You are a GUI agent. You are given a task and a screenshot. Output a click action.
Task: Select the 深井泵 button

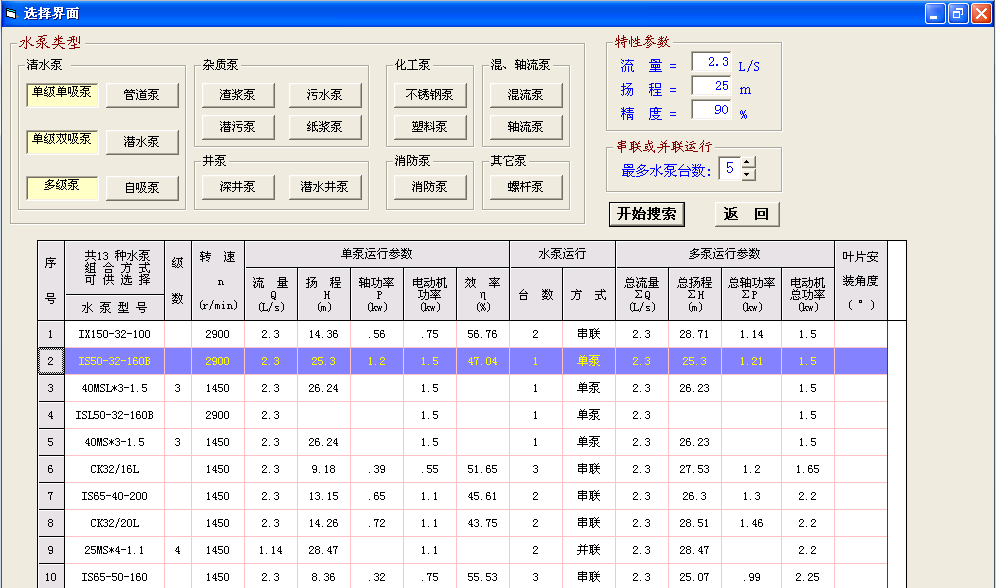238,187
